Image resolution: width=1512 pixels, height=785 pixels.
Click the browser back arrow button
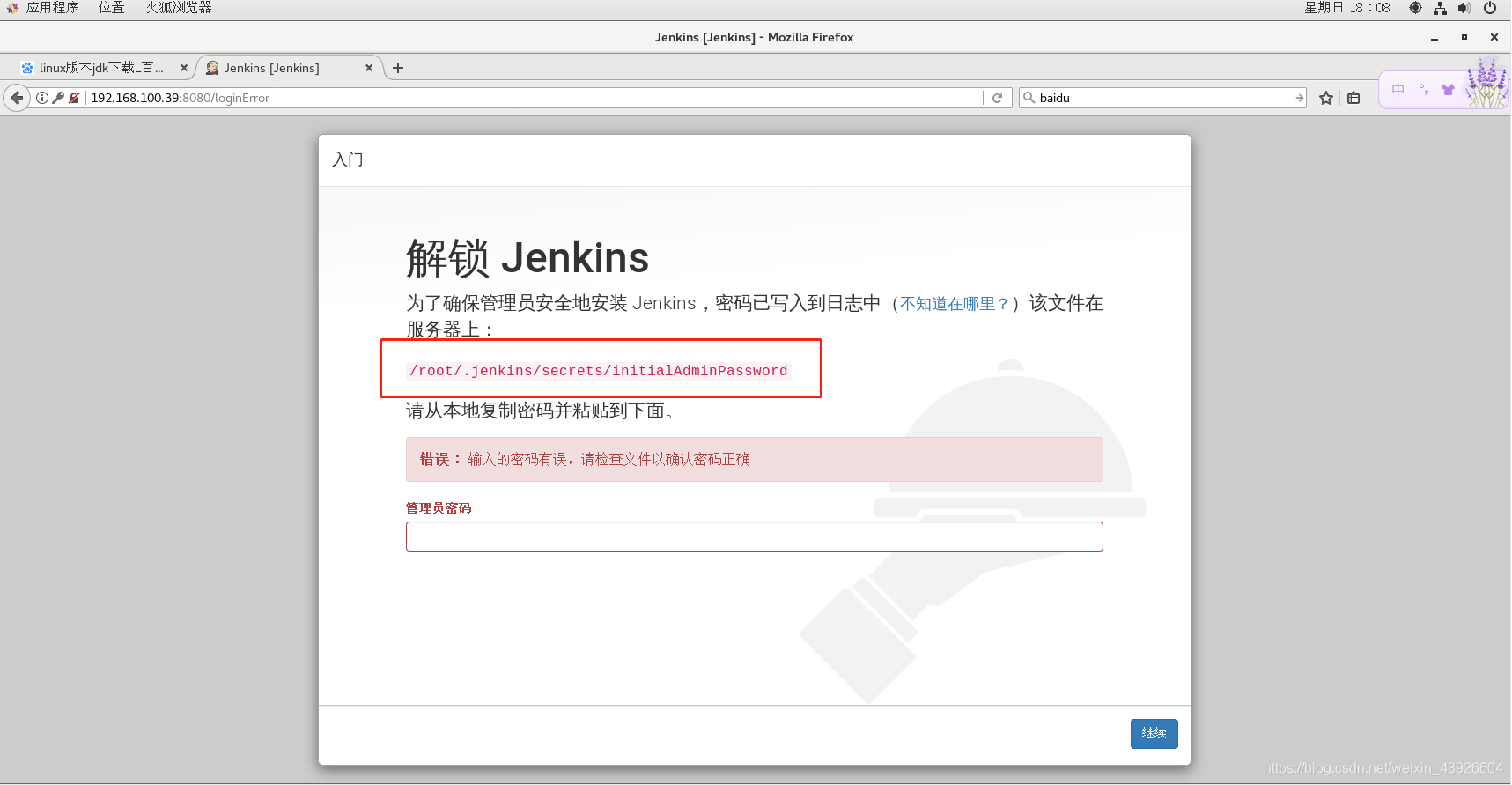[17, 98]
